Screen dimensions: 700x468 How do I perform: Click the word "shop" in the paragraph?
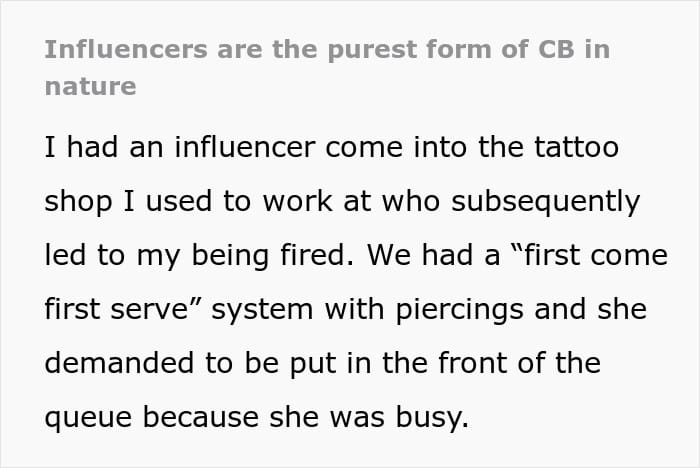(82, 201)
